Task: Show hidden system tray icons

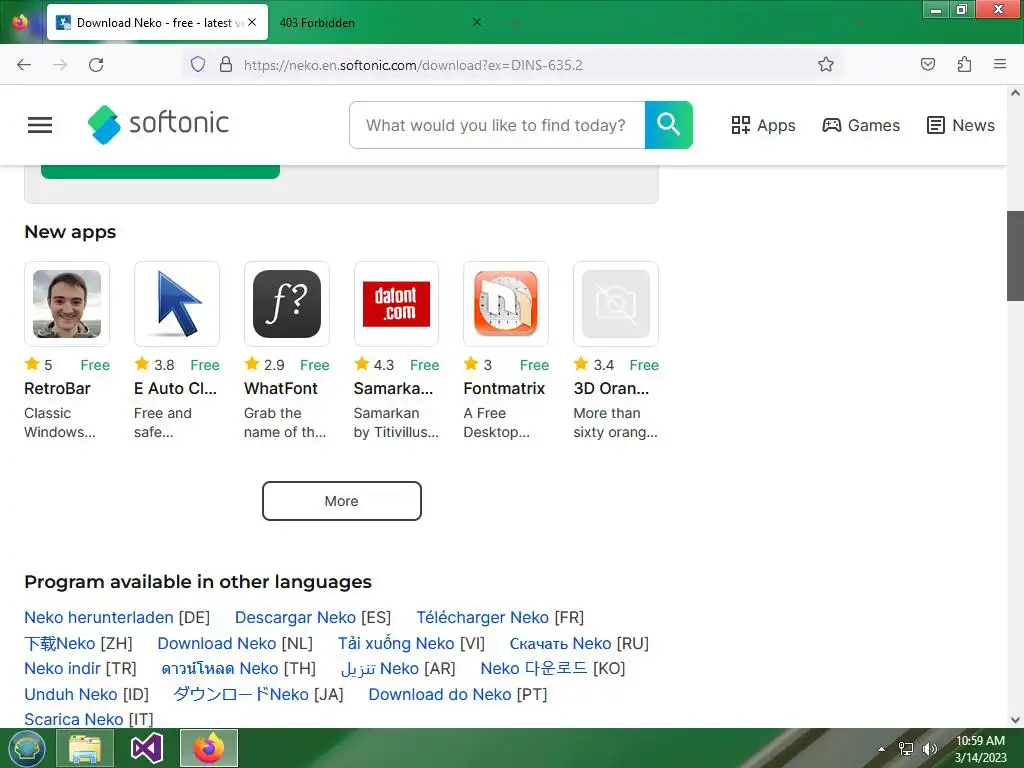Action: pyautogui.click(x=882, y=749)
